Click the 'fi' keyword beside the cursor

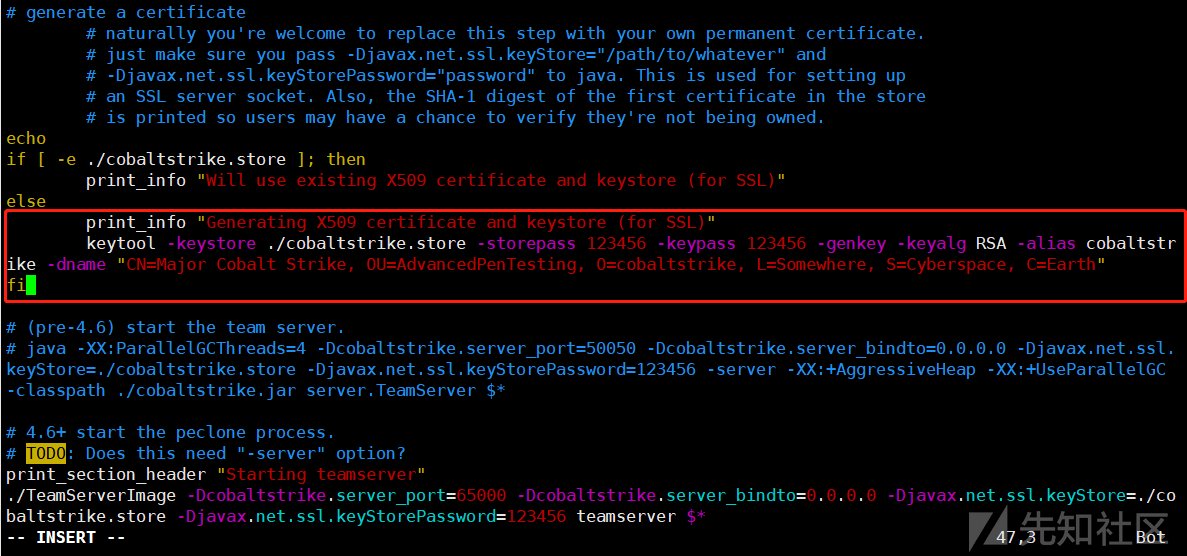(x=16, y=286)
